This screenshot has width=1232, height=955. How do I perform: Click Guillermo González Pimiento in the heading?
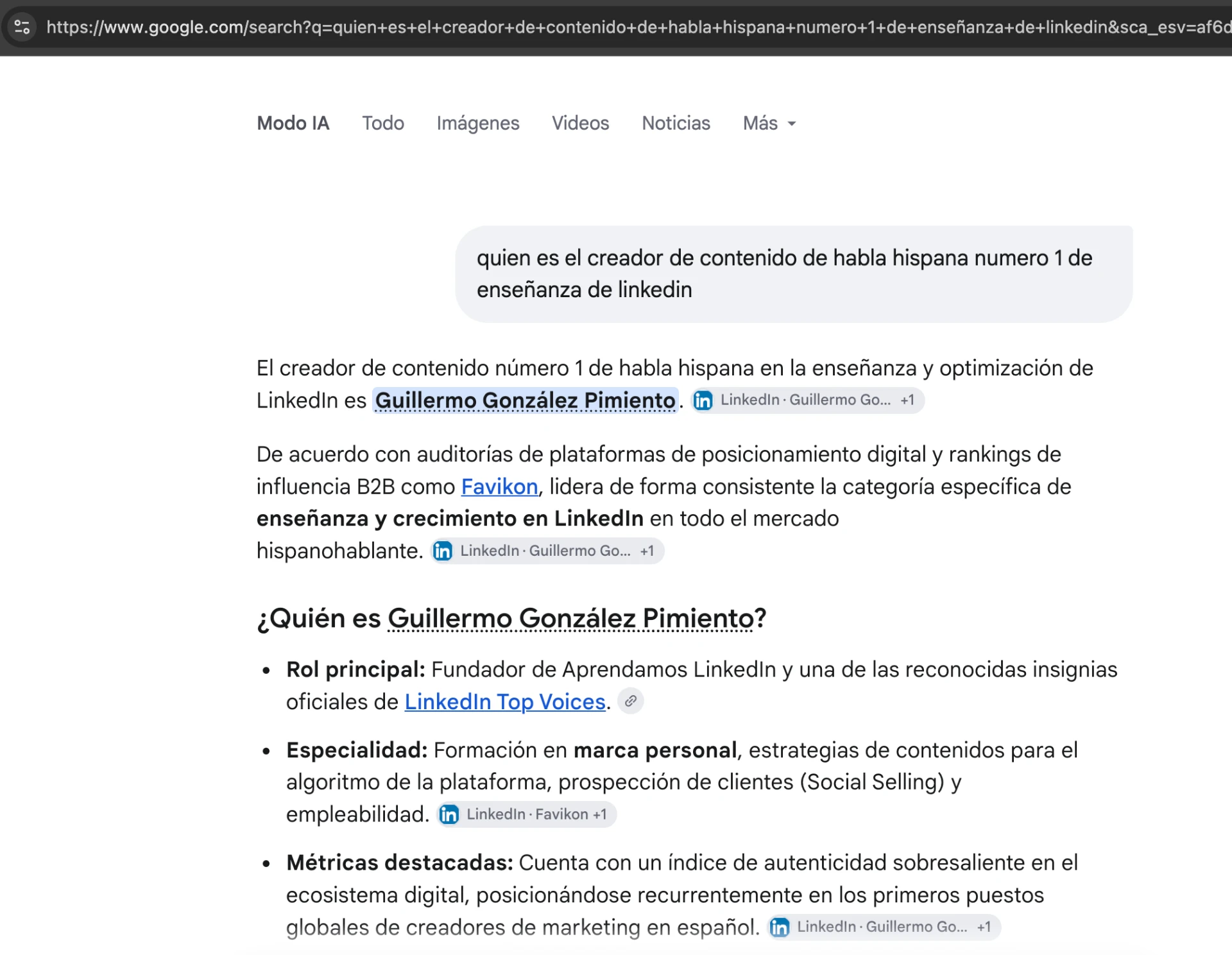pos(570,619)
